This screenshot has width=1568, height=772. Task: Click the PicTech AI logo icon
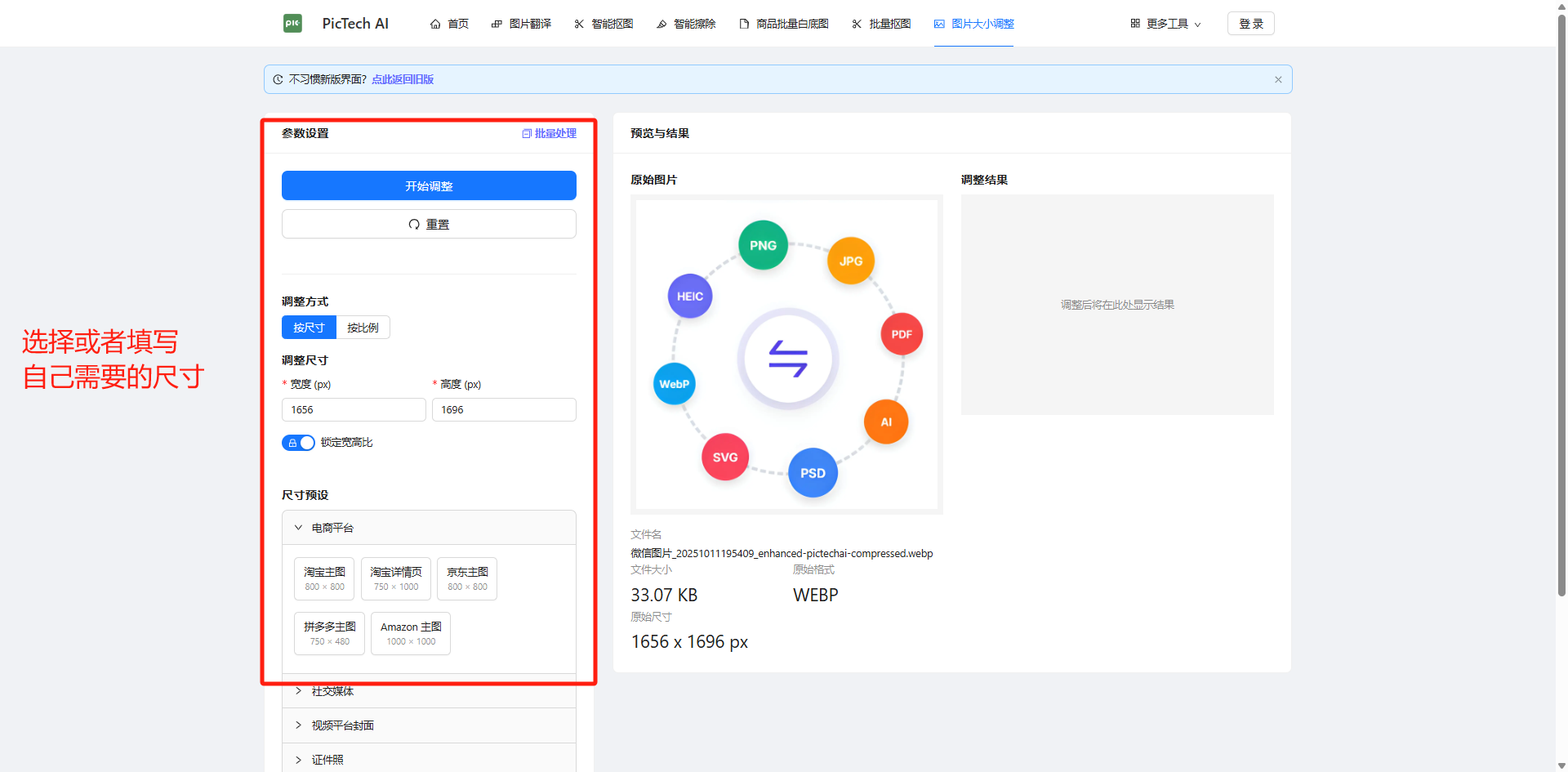point(292,24)
